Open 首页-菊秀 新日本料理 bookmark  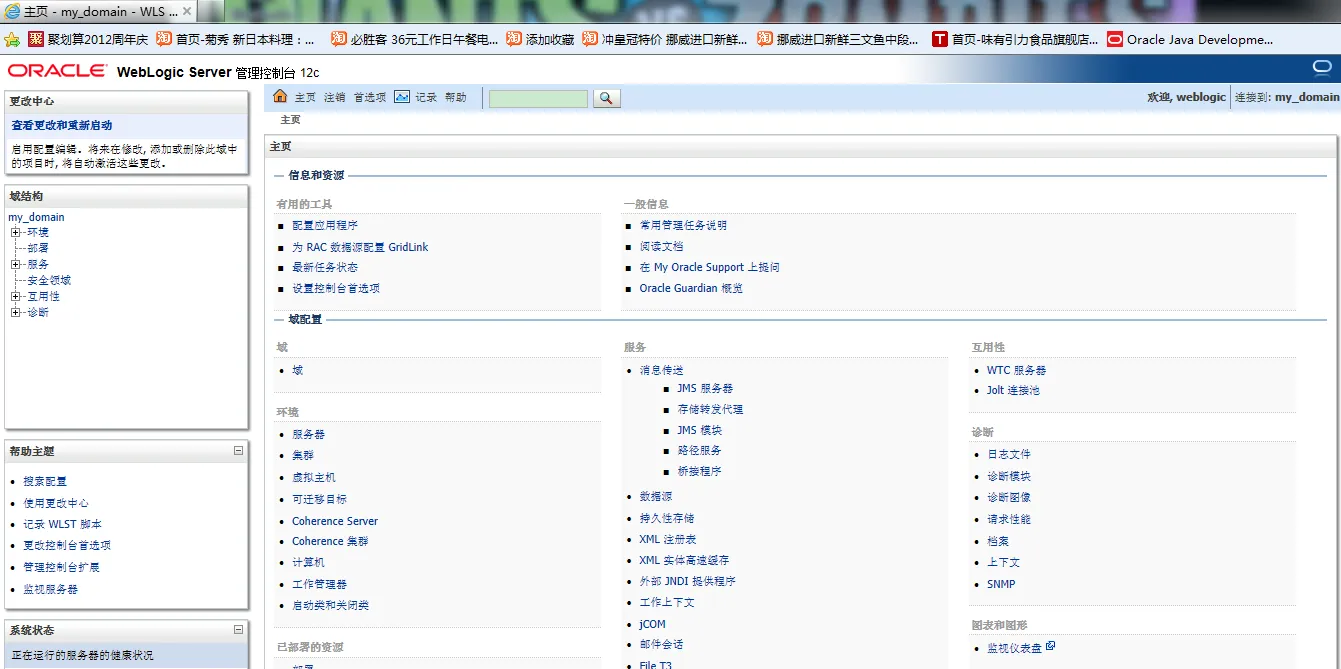[x=235, y=40]
